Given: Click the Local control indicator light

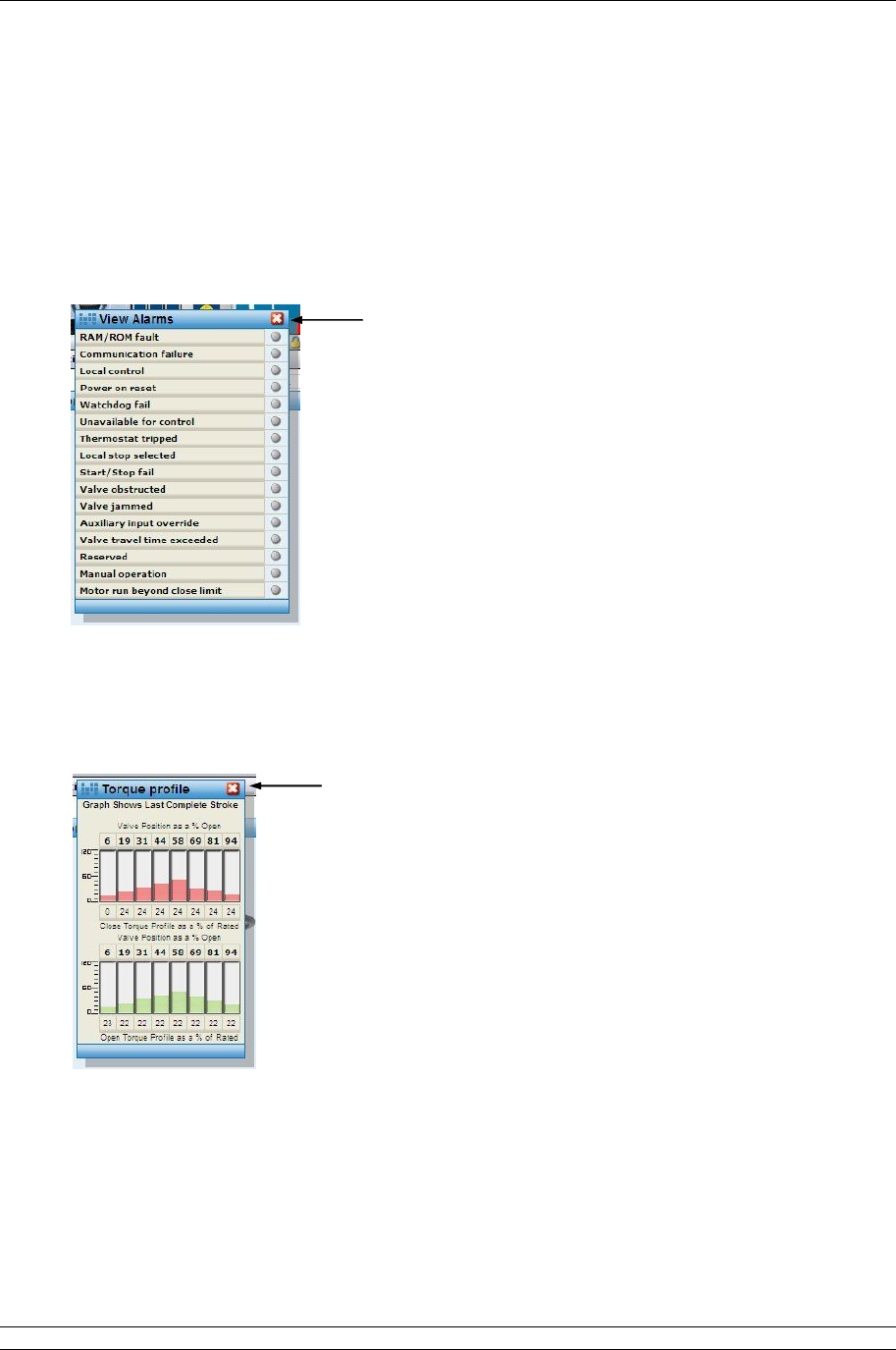Looking at the screenshot, I should (x=276, y=370).
